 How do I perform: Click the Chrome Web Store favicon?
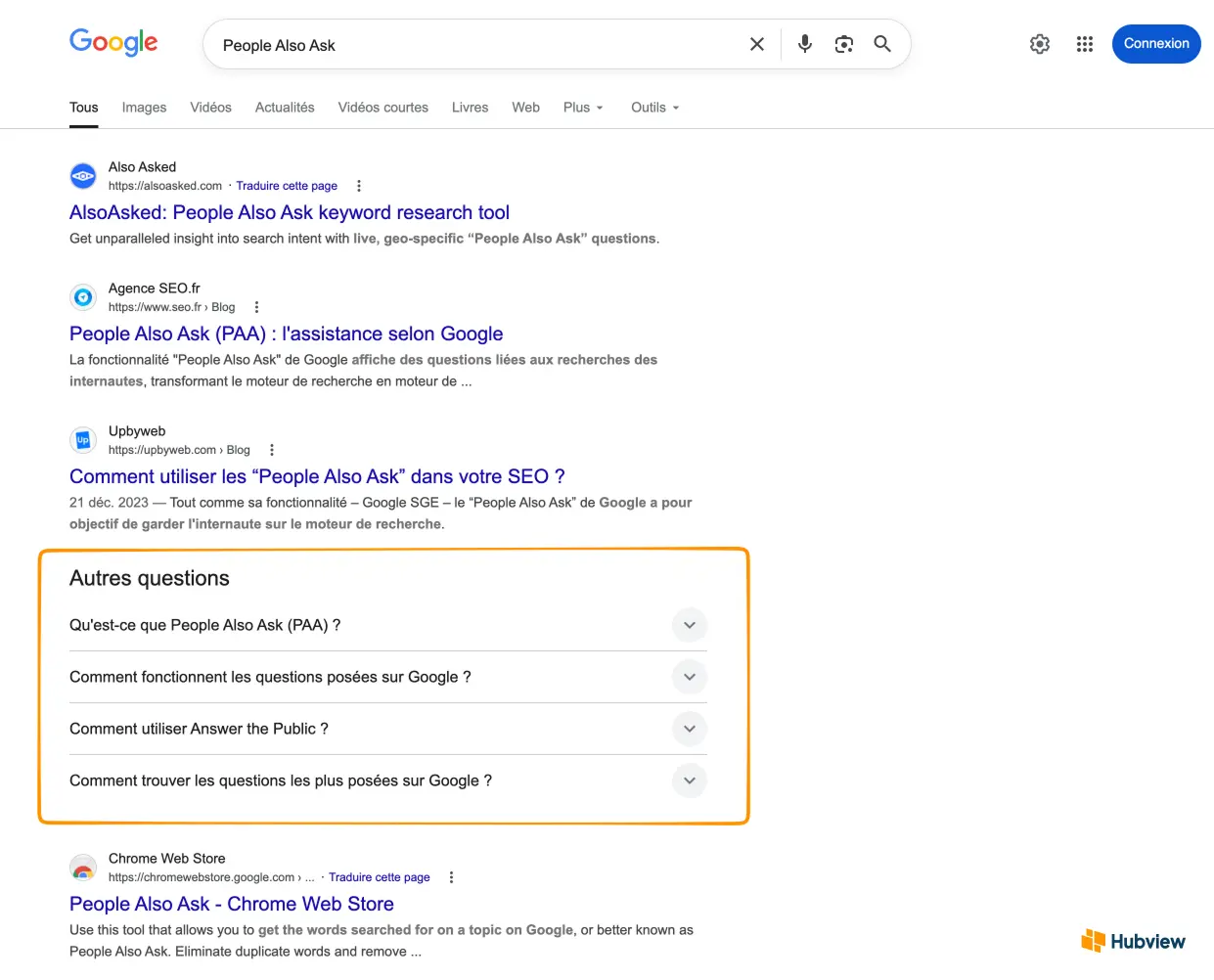tap(83, 868)
